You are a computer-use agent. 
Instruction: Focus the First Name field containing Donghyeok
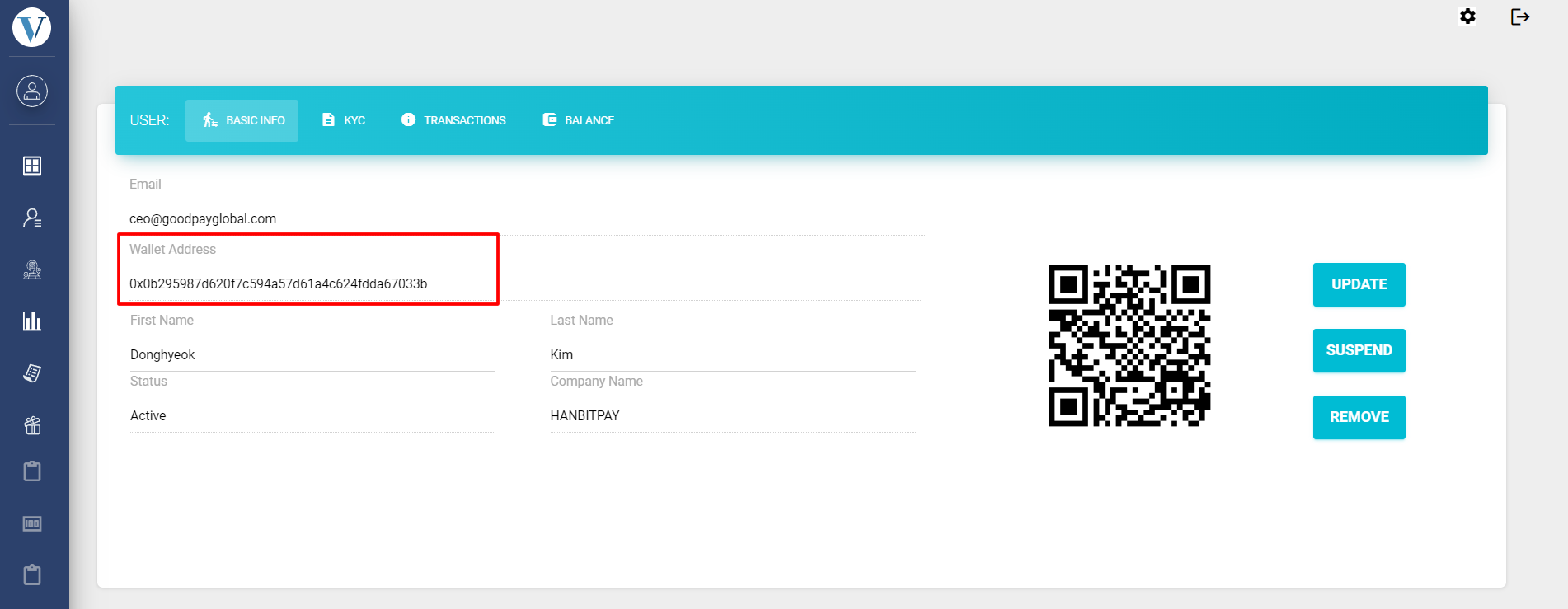tap(312, 355)
